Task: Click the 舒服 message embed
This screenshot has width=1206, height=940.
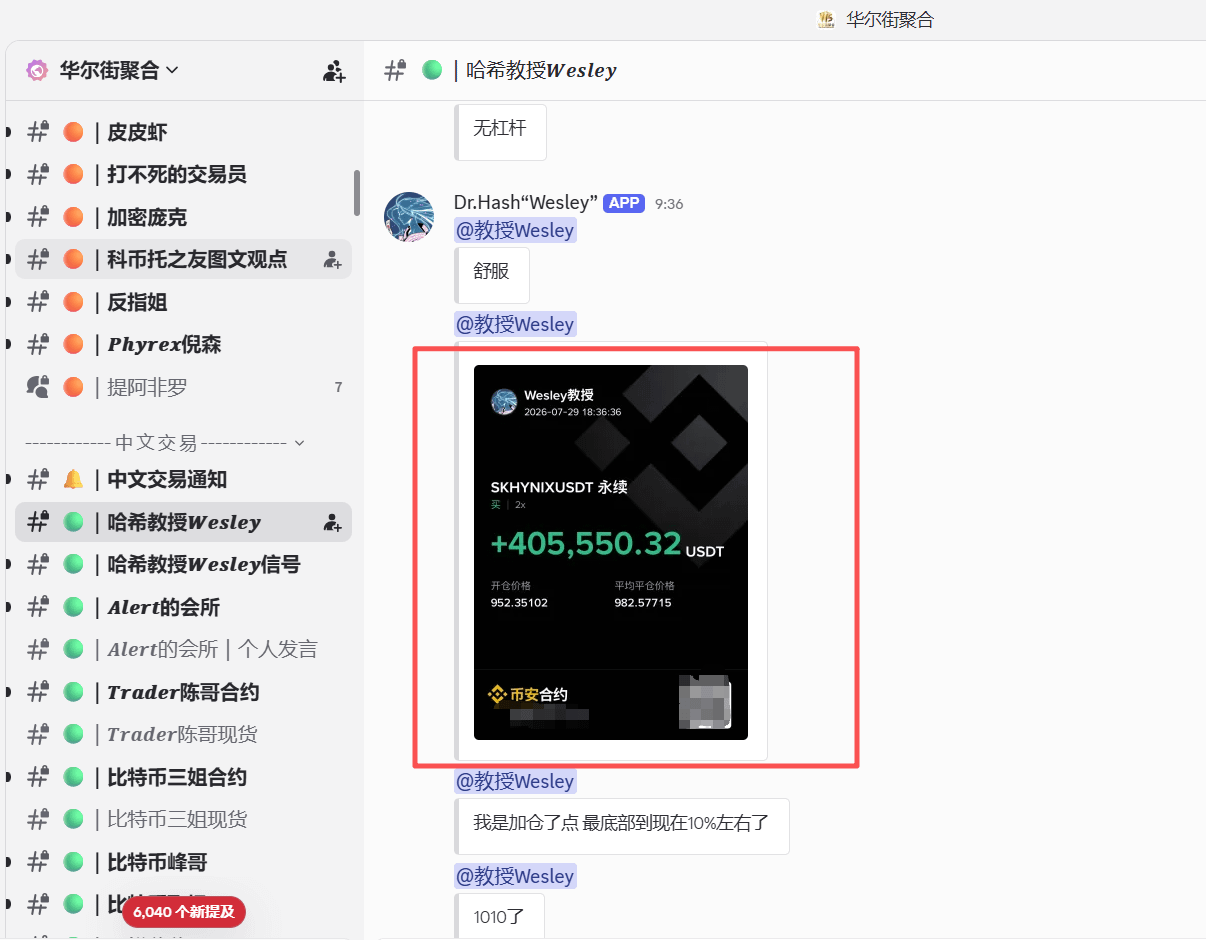Action: click(492, 275)
